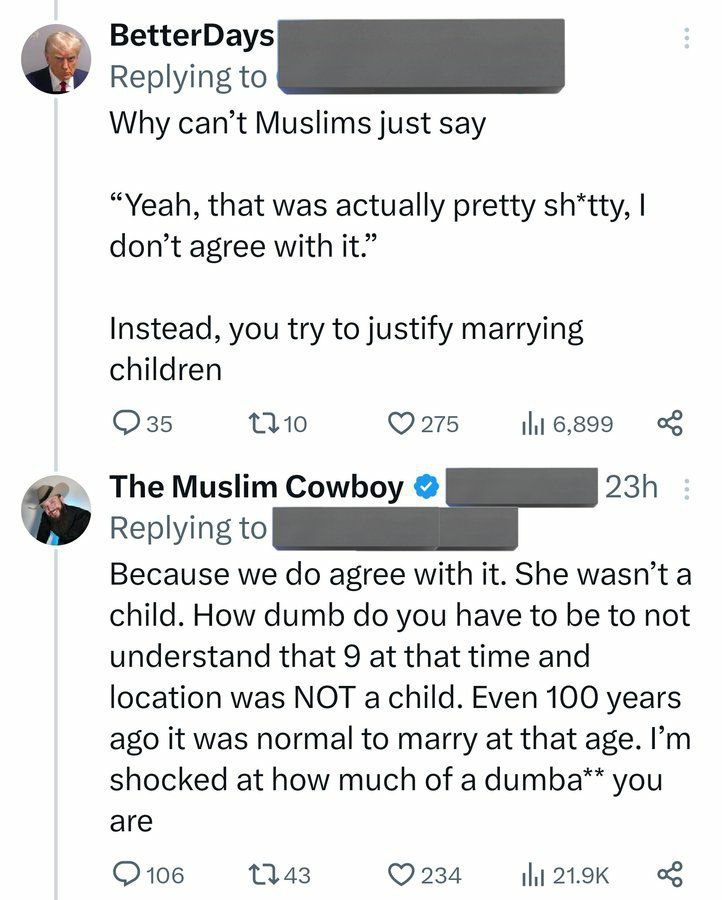Screen dimensions: 722x900
Task: Share The Muslim Cowboy tweet
Action: click(669, 875)
